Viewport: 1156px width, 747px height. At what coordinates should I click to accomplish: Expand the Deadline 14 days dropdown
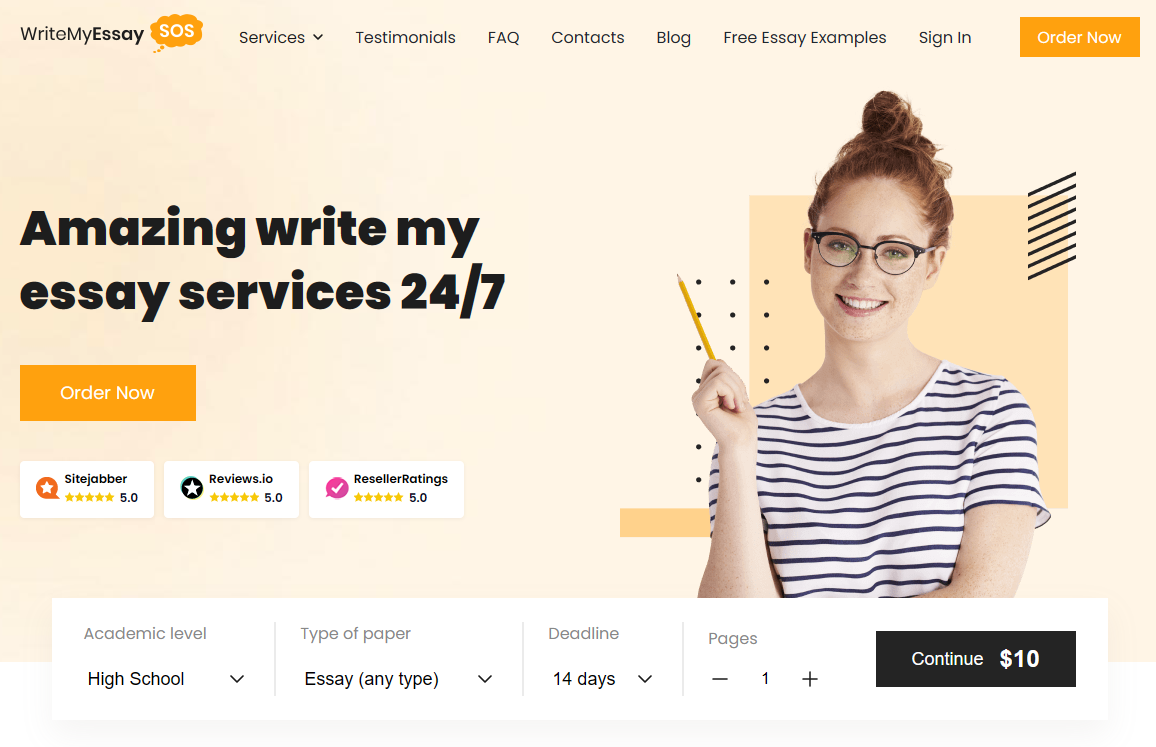pos(602,679)
